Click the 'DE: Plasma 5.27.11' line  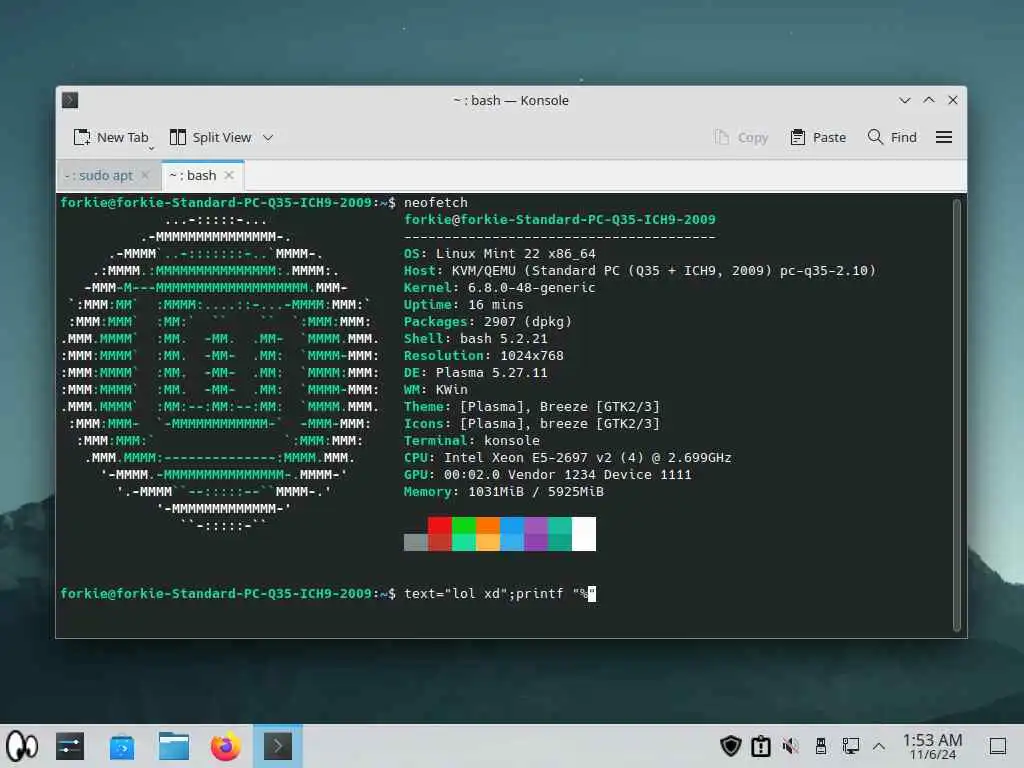[475, 372]
